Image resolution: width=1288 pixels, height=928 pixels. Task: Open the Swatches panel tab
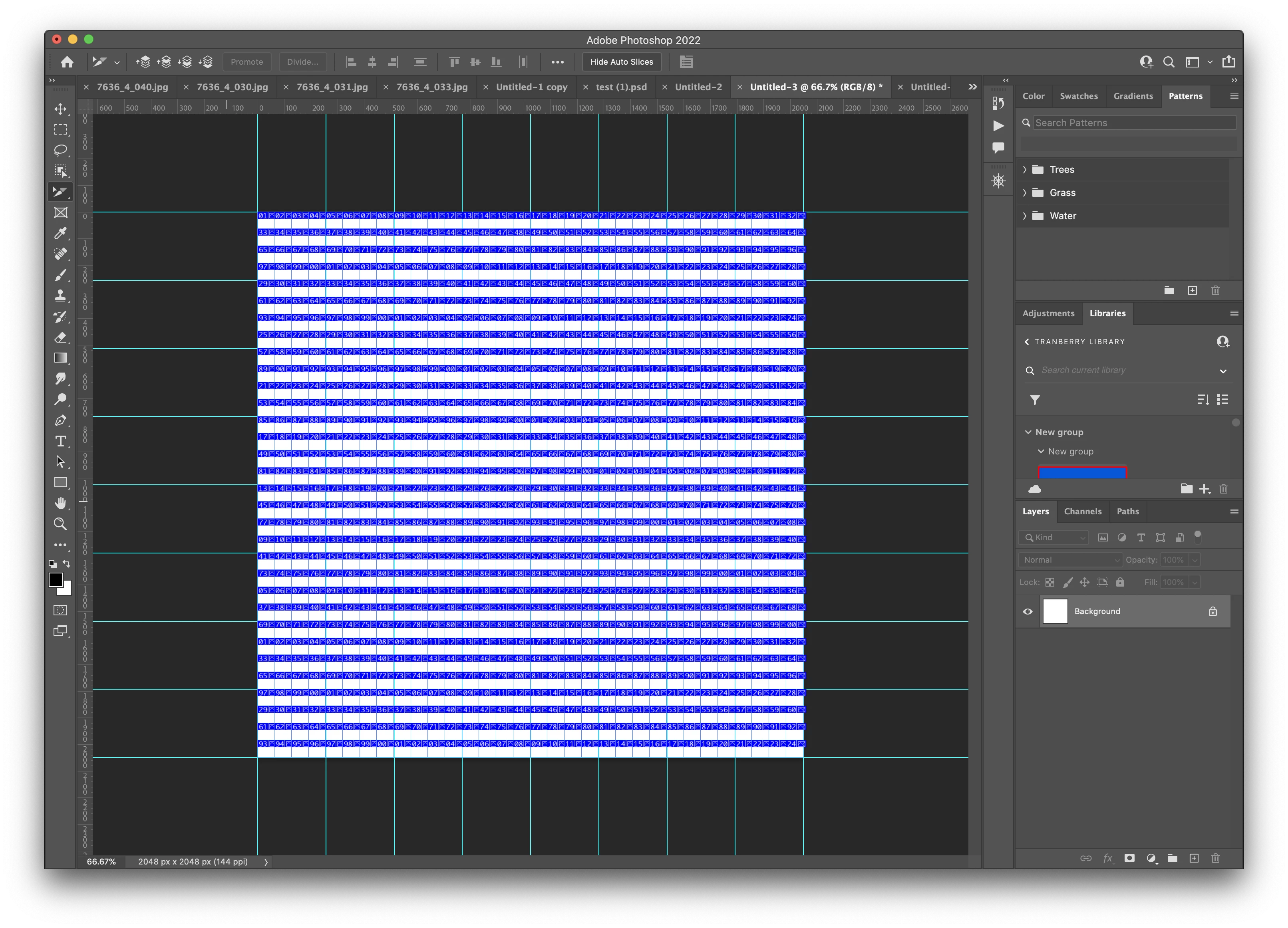click(x=1078, y=96)
